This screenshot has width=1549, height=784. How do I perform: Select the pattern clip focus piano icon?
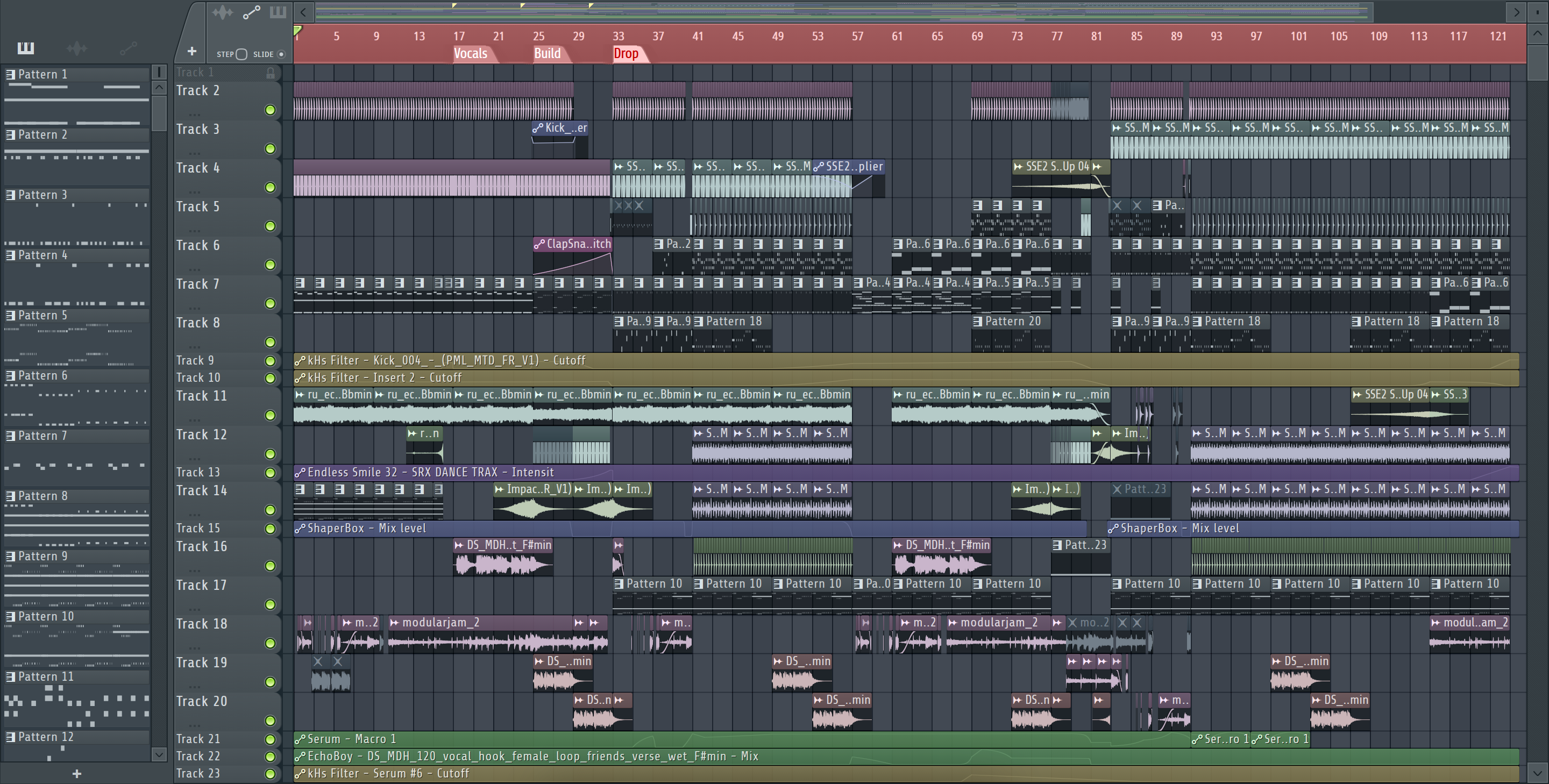point(277,12)
